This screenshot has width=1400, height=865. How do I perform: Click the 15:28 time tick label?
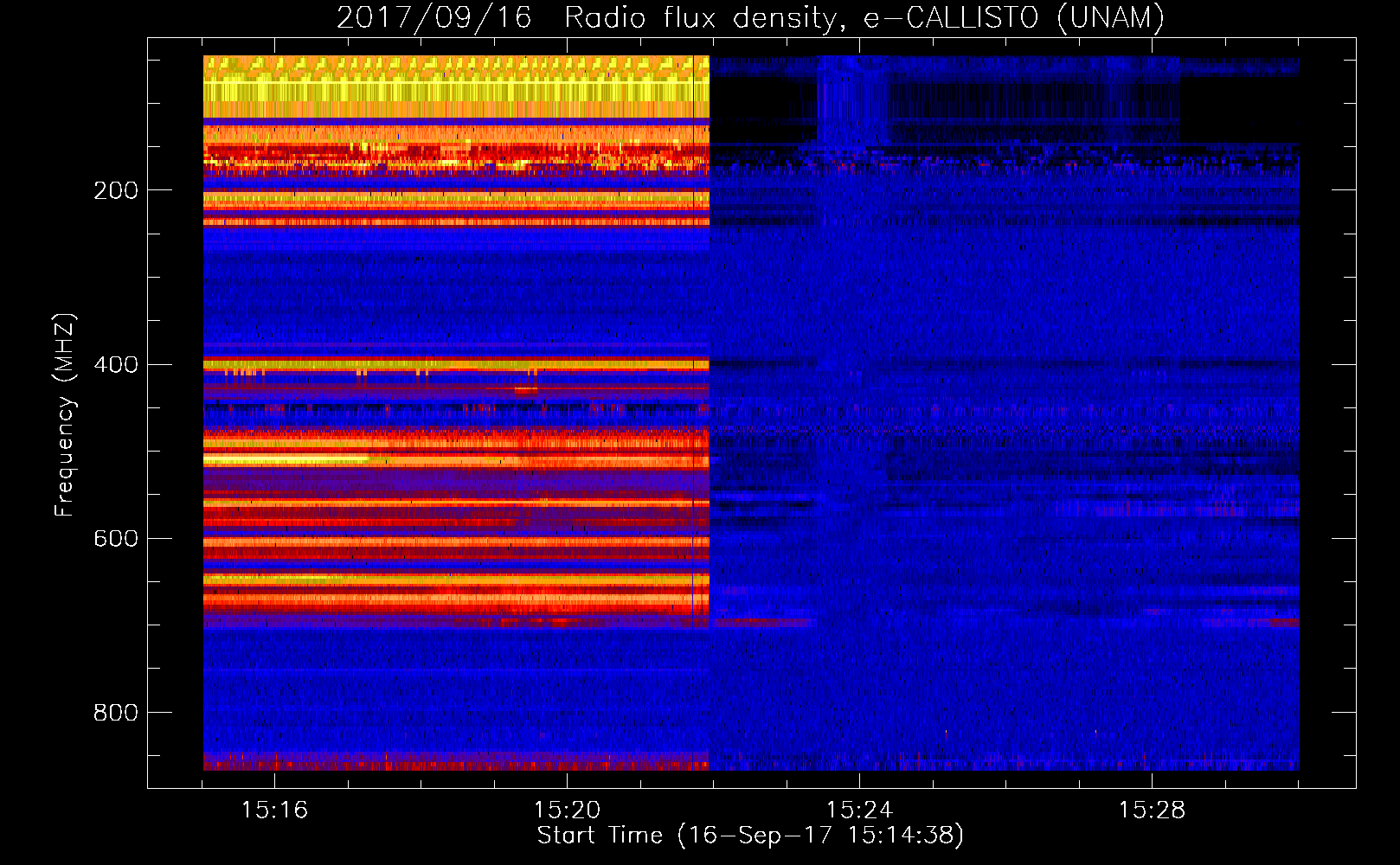point(1152,810)
